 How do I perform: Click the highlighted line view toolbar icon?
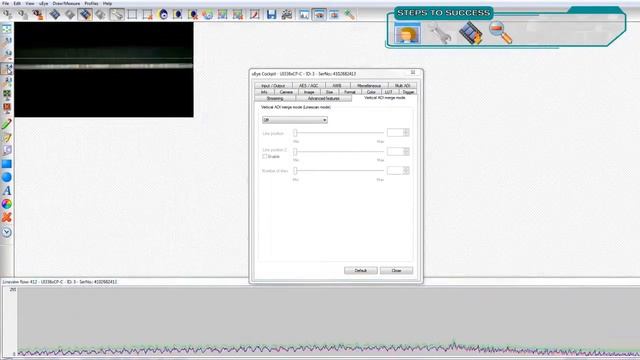point(319,15)
